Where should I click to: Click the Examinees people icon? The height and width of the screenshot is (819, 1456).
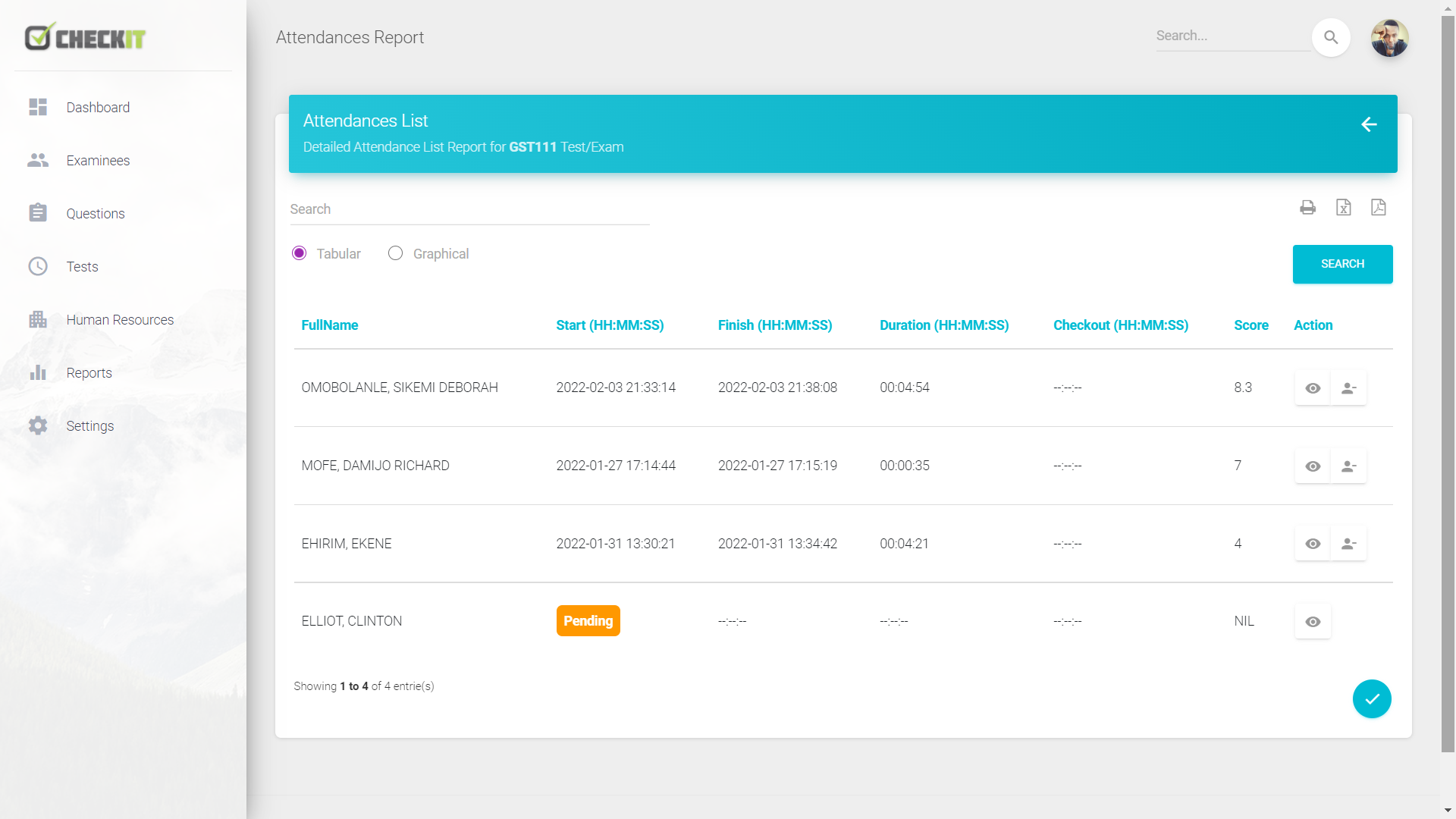[x=38, y=160]
